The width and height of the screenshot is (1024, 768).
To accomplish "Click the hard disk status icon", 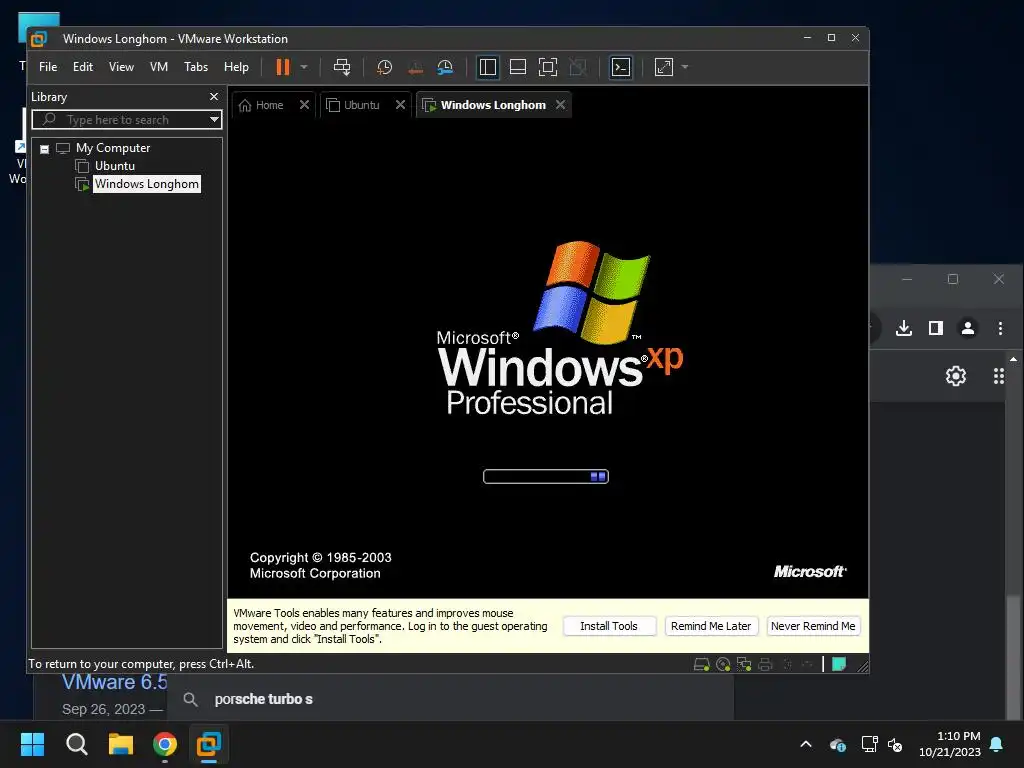I will pos(701,664).
